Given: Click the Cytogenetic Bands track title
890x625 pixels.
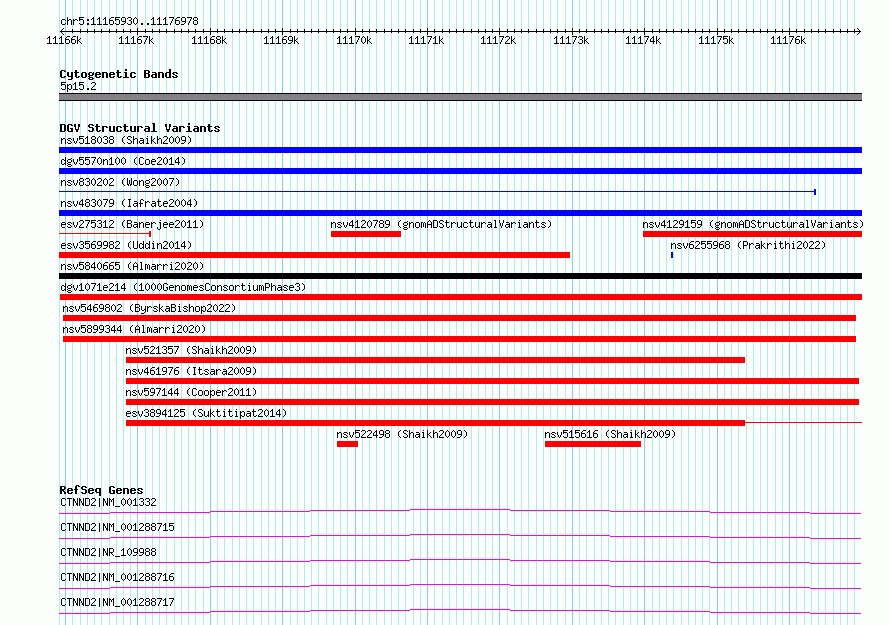Looking at the screenshot, I should point(119,74).
